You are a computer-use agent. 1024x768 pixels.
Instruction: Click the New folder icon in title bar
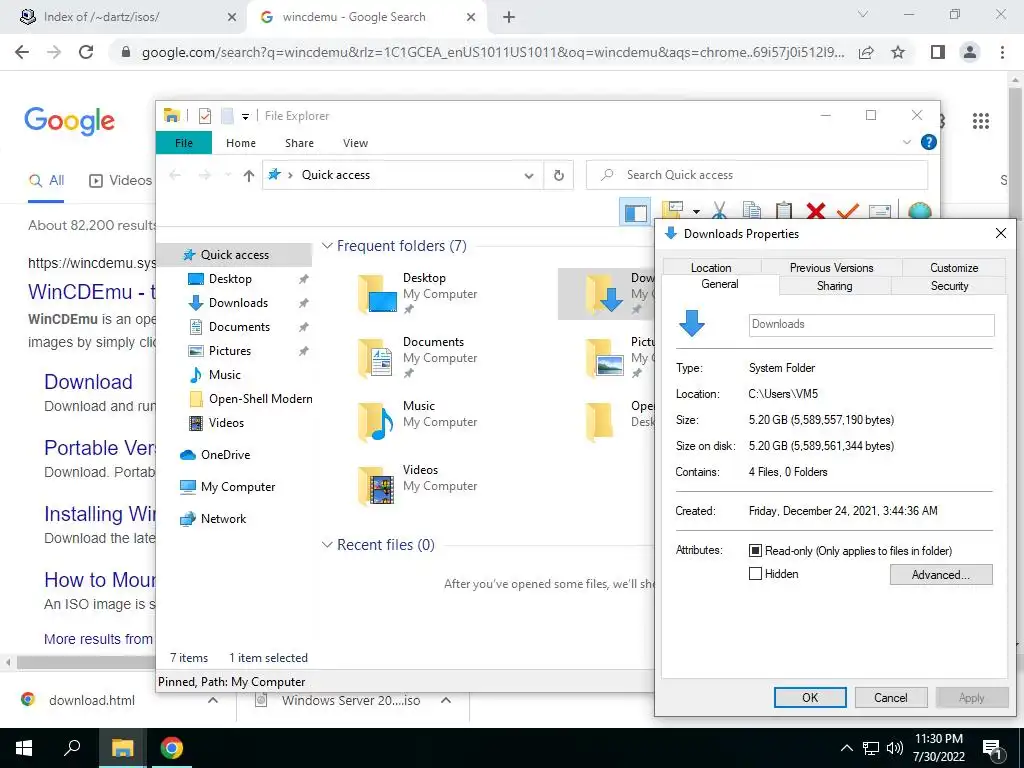click(227, 116)
